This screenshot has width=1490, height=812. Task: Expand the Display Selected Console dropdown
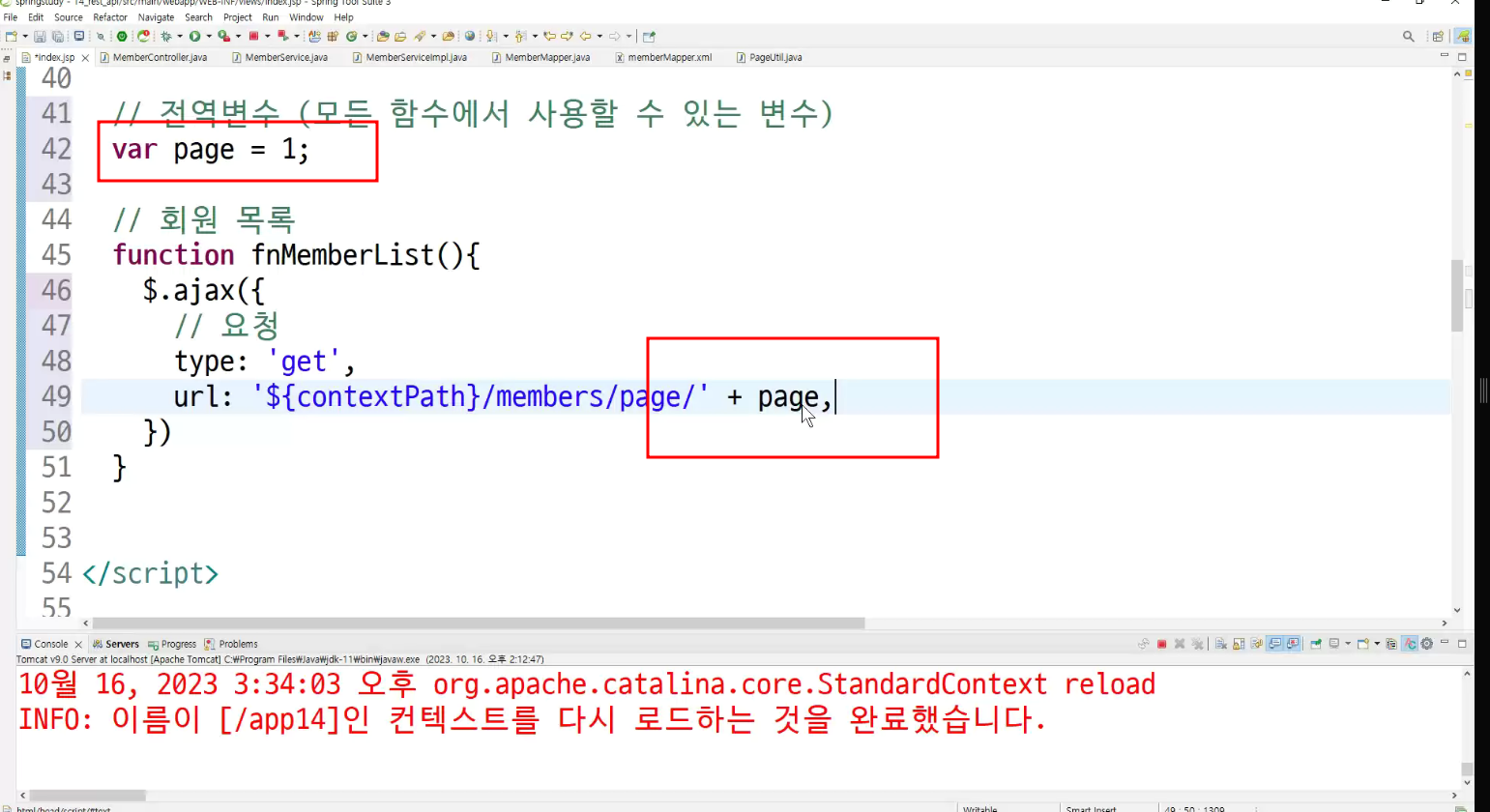1348,644
